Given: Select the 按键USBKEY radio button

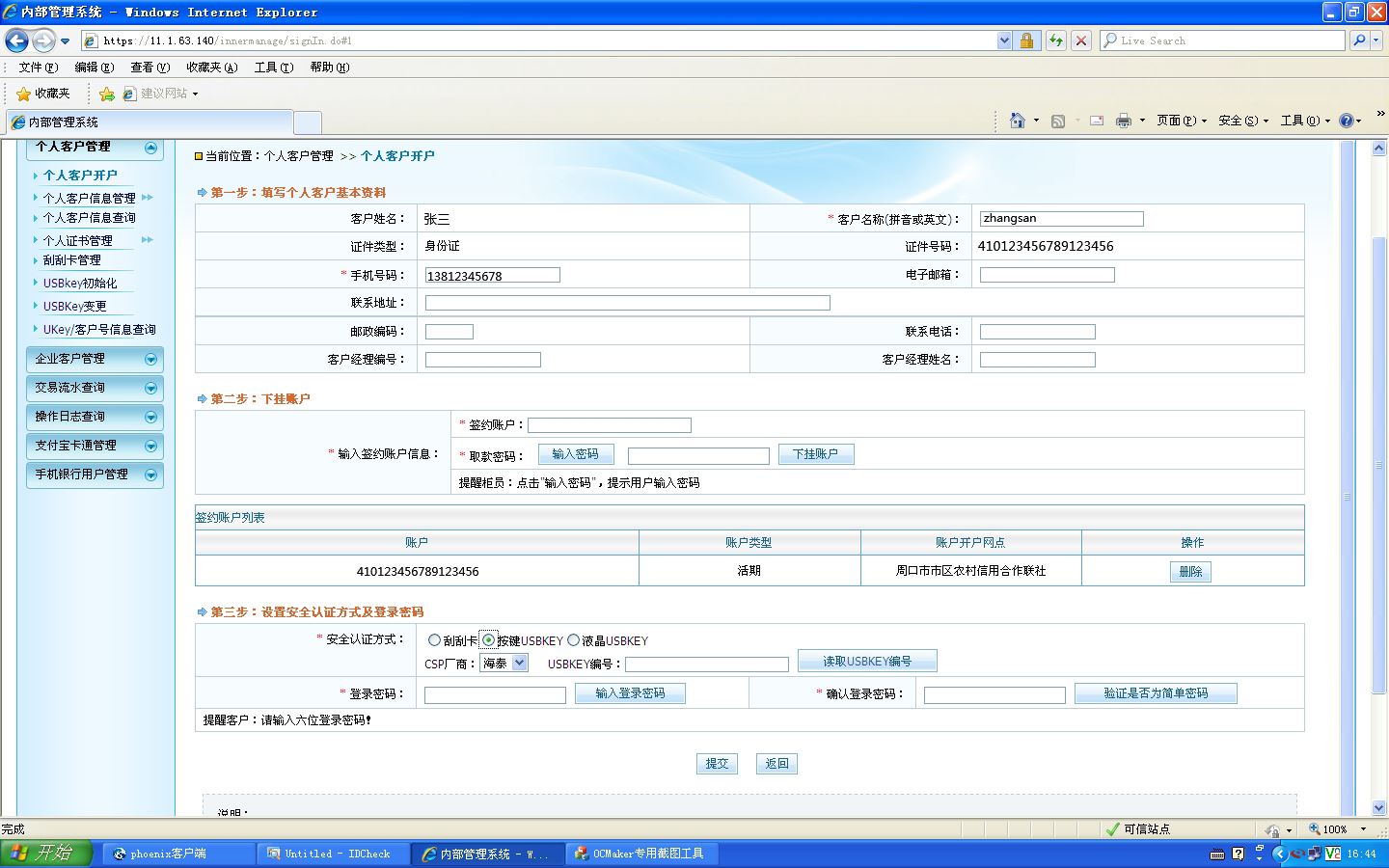Looking at the screenshot, I should pyautogui.click(x=489, y=640).
